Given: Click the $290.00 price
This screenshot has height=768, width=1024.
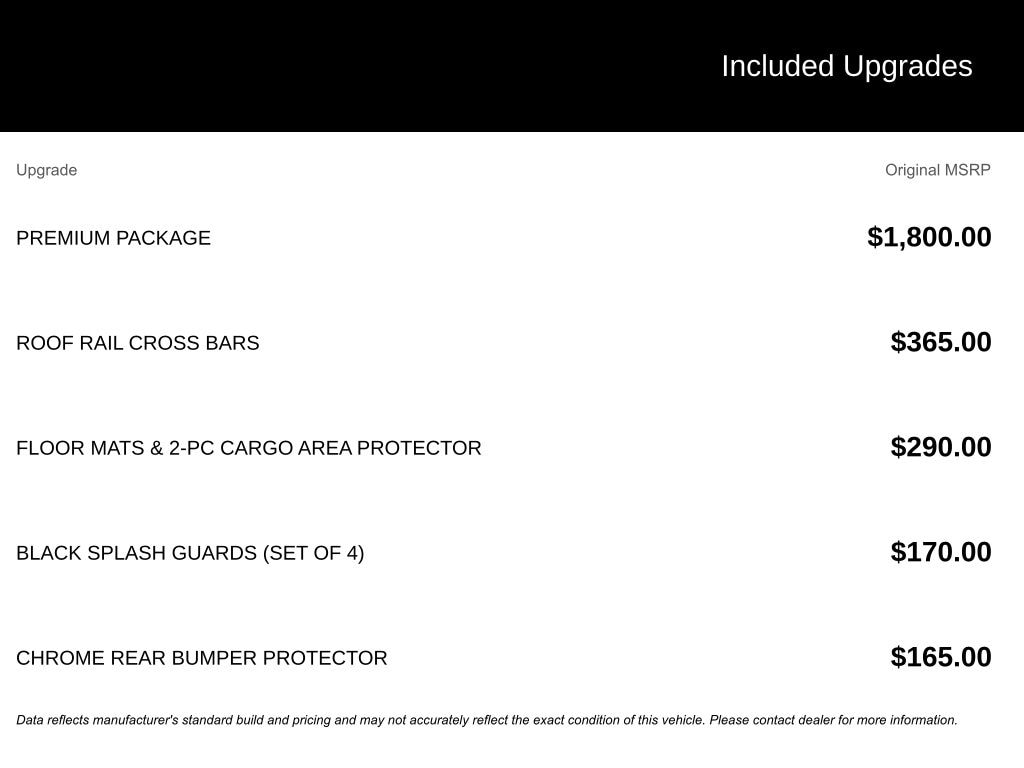Looking at the screenshot, I should (x=941, y=447).
